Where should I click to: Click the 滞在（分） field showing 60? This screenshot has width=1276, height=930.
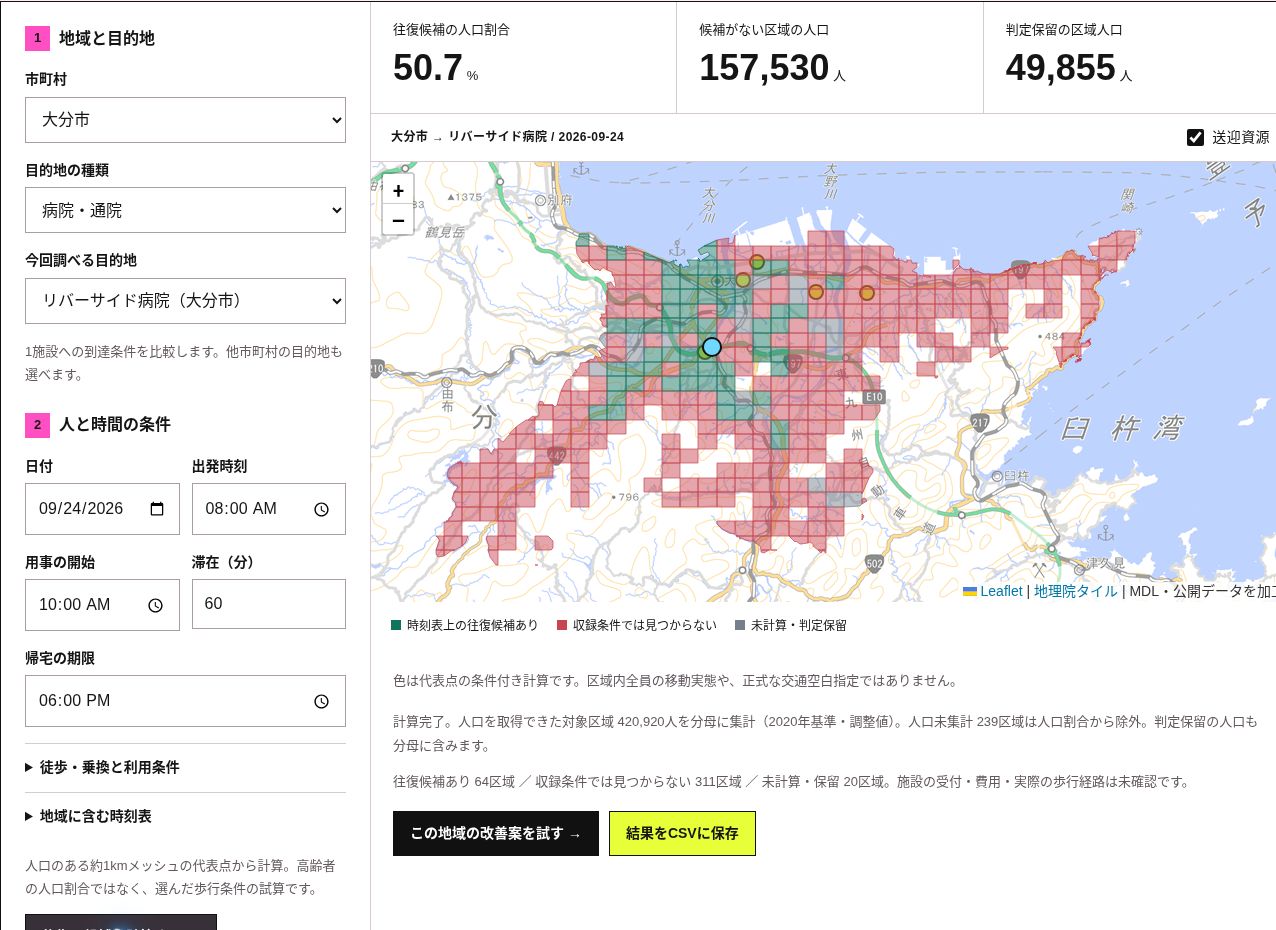269,605
